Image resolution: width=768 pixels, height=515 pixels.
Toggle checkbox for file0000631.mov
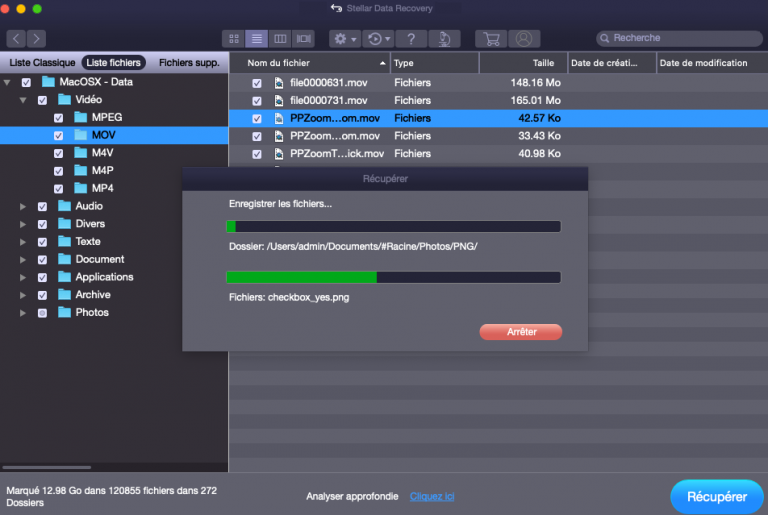tap(257, 82)
